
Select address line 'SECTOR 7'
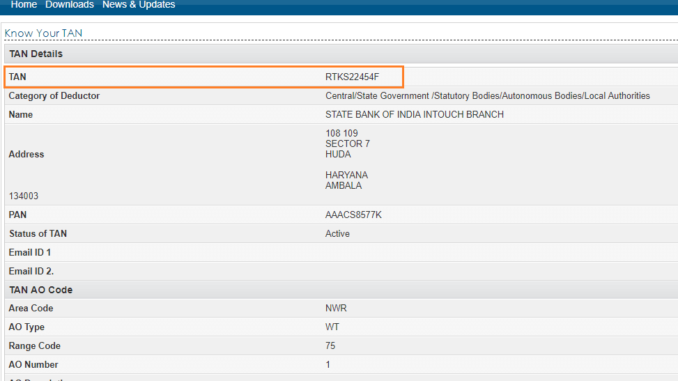pos(348,144)
